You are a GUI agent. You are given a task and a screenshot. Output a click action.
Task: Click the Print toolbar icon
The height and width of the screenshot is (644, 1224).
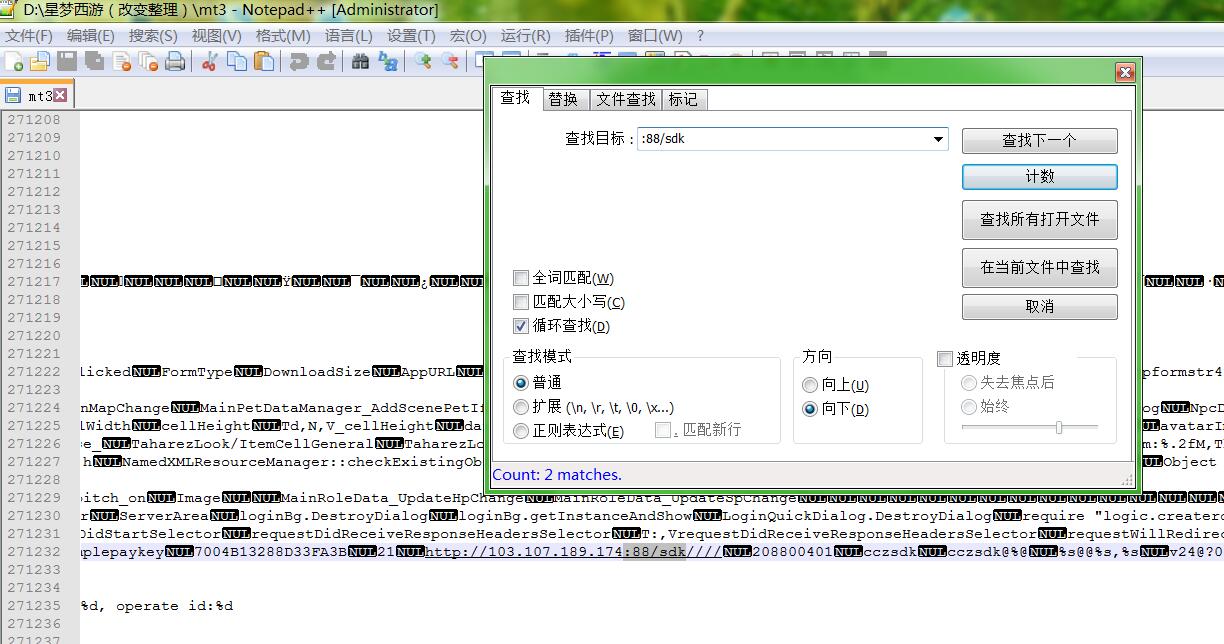click(175, 62)
